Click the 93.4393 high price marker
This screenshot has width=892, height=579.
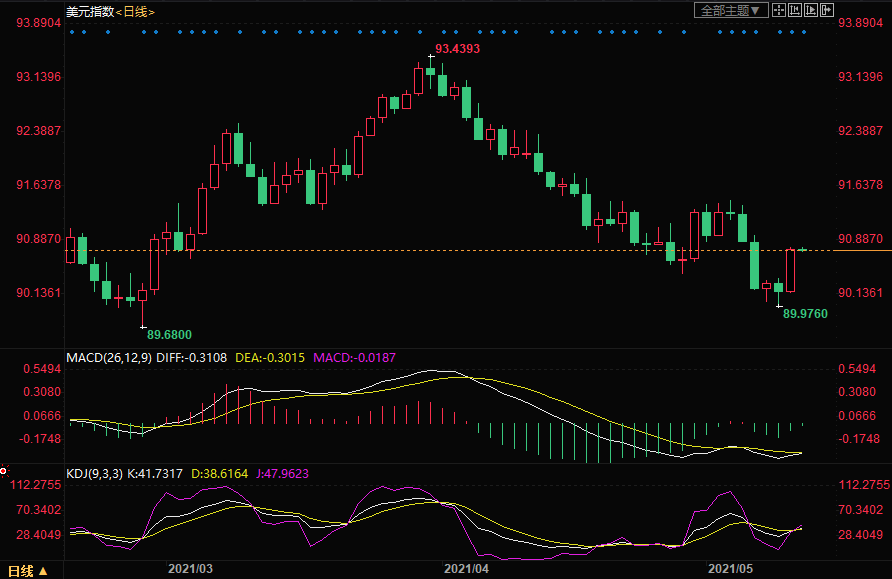point(457,48)
